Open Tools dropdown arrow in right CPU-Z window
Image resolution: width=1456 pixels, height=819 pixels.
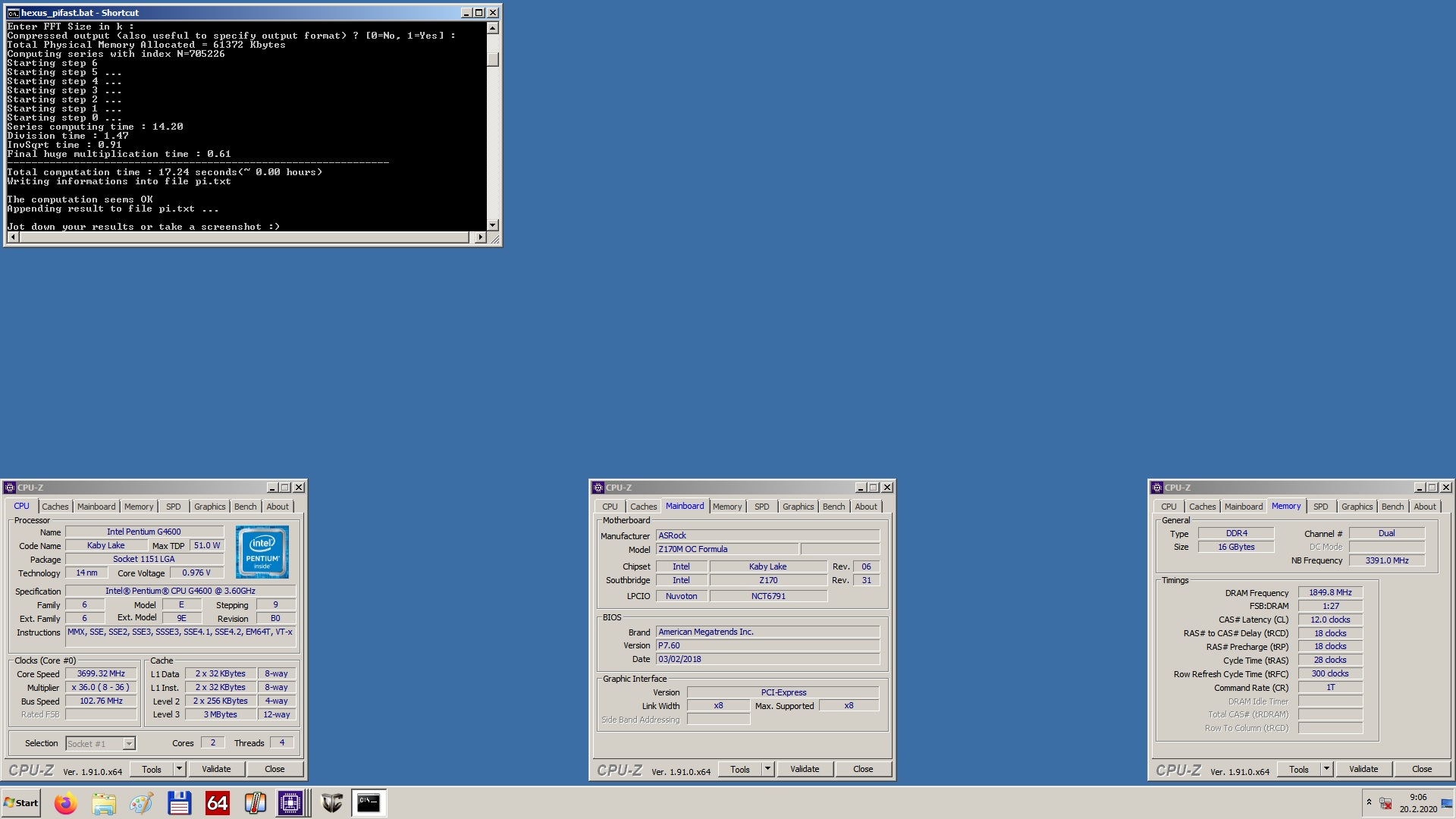pyautogui.click(x=1327, y=769)
